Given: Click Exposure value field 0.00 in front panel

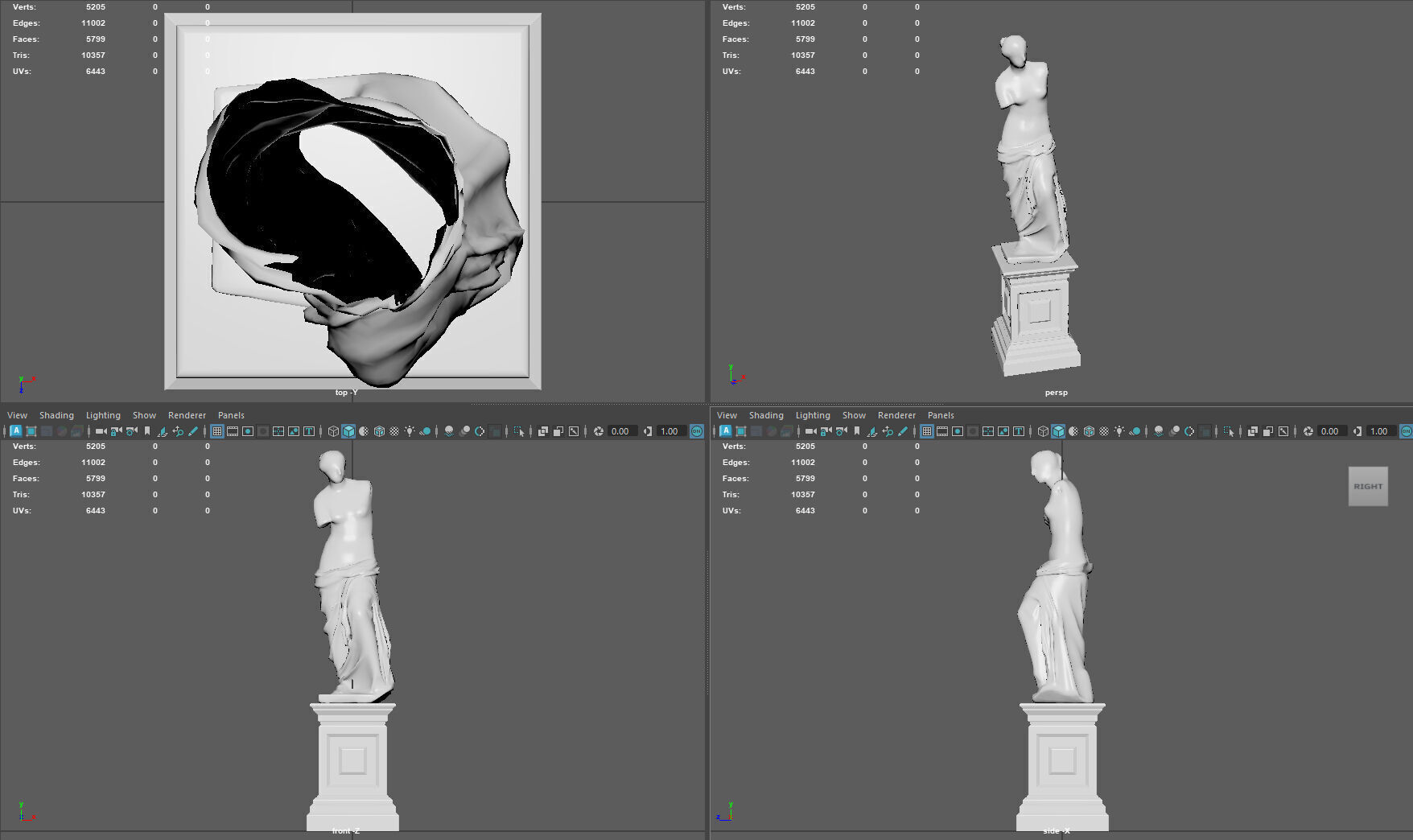Looking at the screenshot, I should click(x=622, y=431).
